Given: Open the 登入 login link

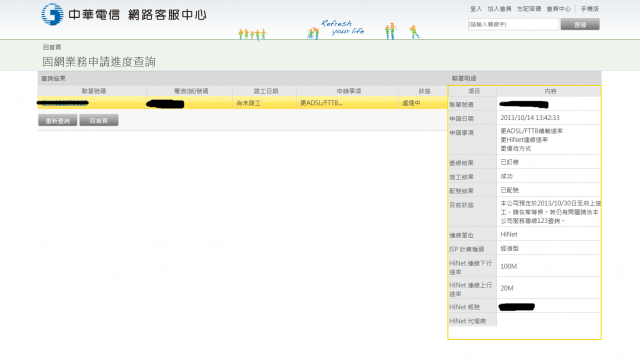Looking at the screenshot, I should pyautogui.click(x=476, y=9).
